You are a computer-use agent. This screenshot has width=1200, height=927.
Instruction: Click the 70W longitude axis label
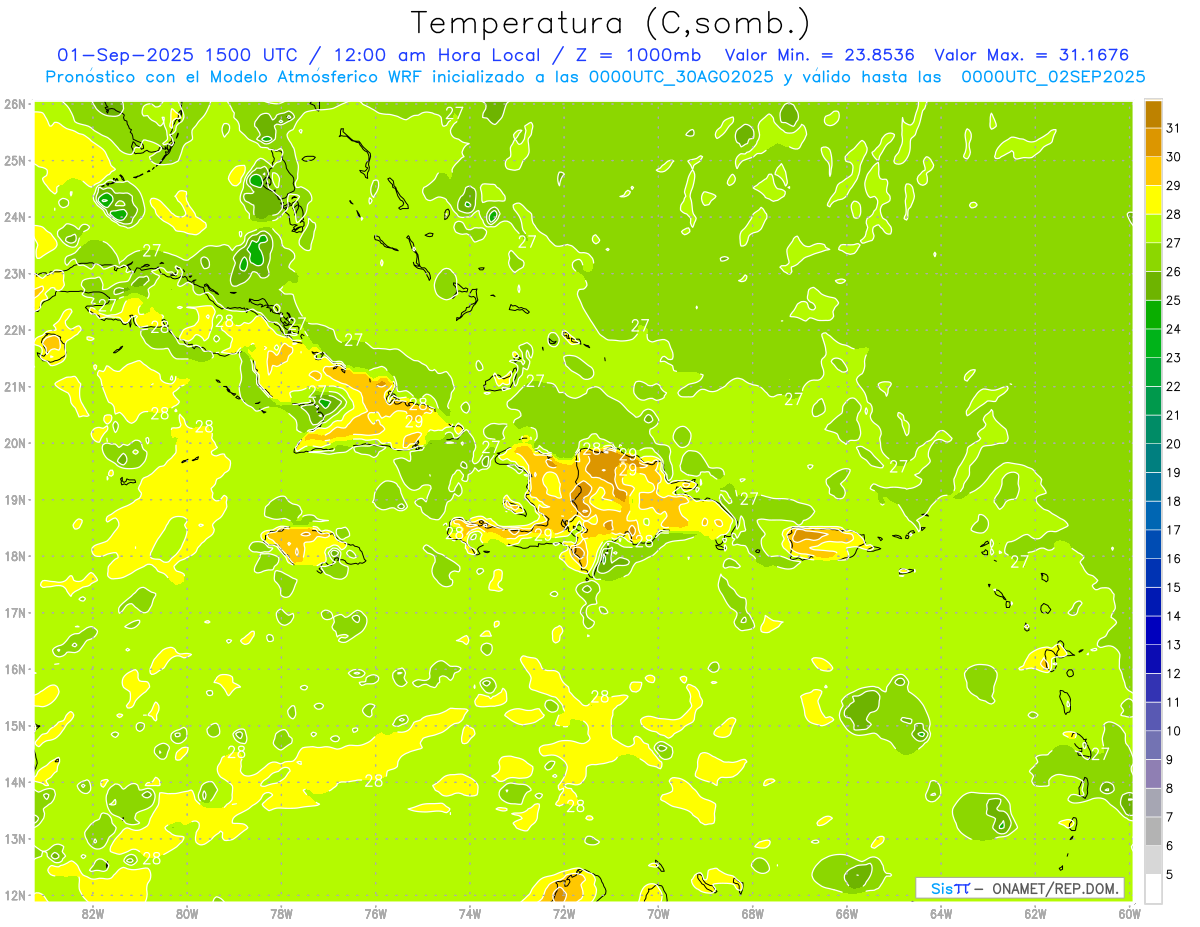click(658, 913)
